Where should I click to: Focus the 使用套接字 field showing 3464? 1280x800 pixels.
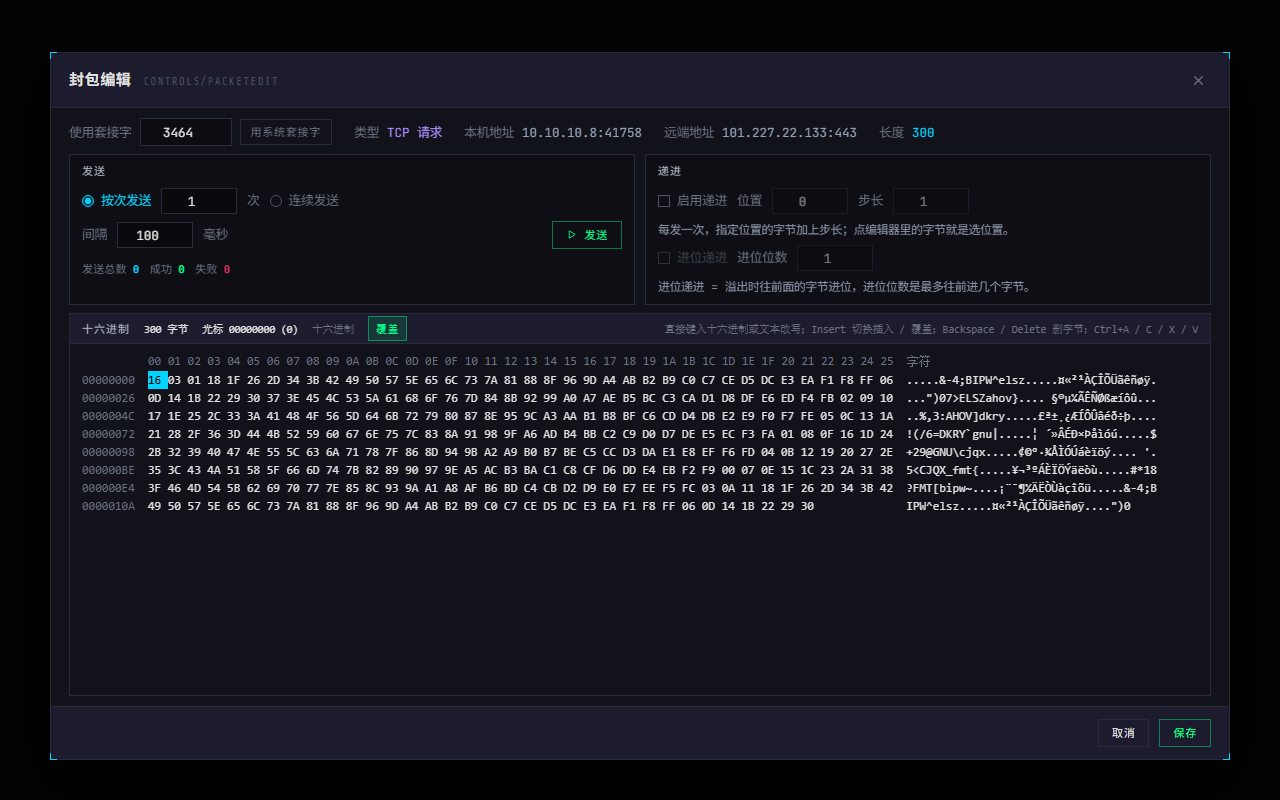tap(186, 132)
